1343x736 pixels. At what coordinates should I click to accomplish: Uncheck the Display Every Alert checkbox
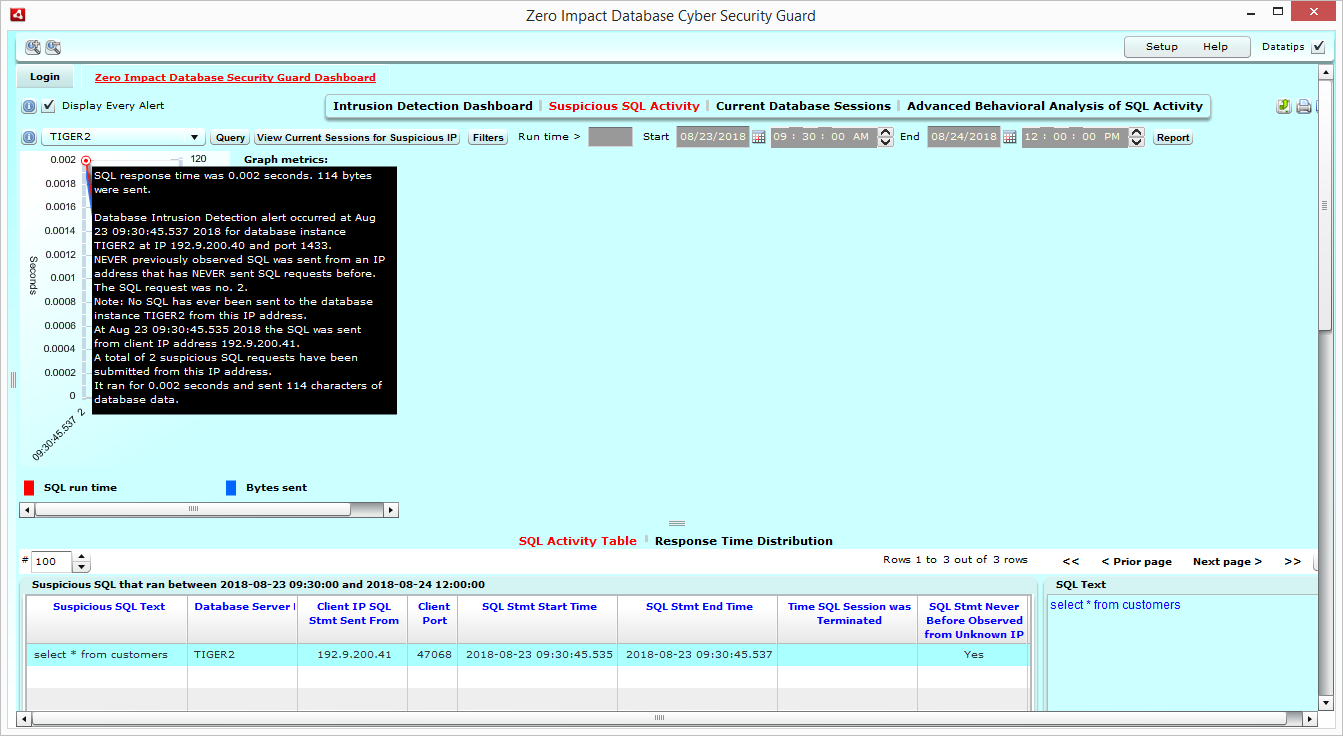pyautogui.click(x=49, y=106)
